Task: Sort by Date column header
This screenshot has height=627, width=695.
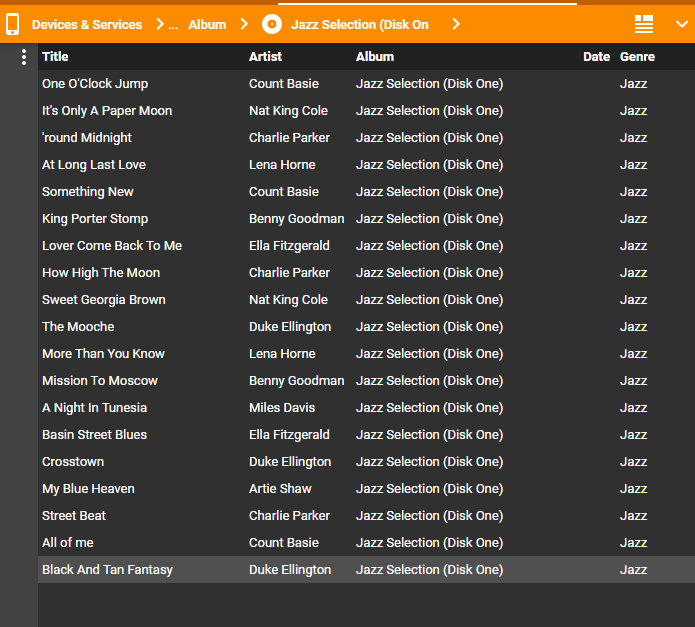Action: (x=596, y=57)
